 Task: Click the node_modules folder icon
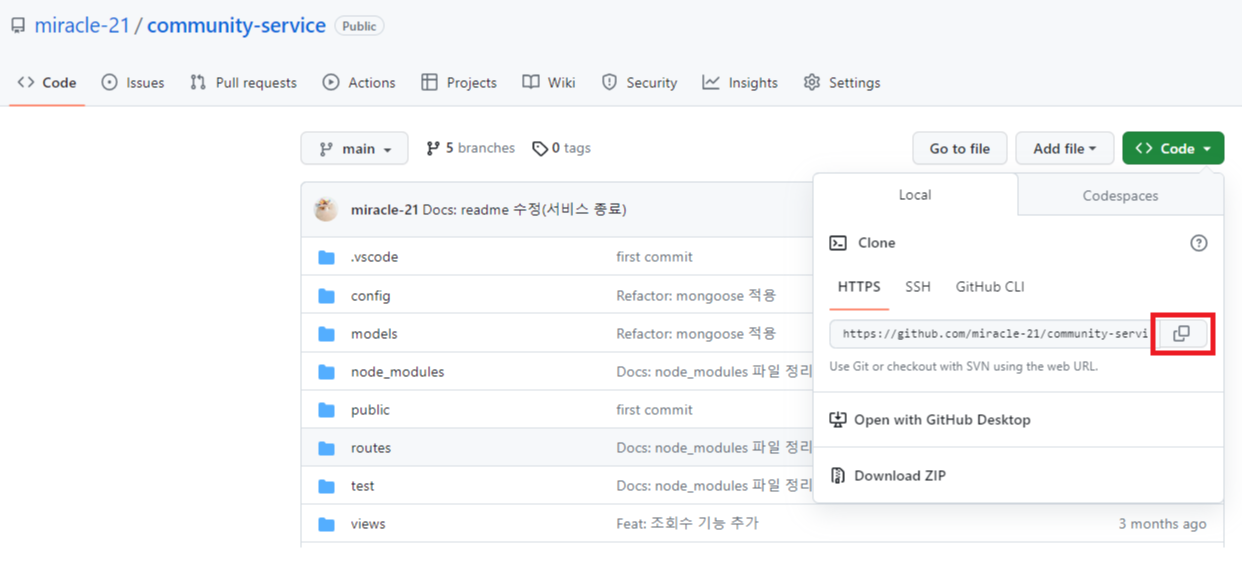coord(326,371)
